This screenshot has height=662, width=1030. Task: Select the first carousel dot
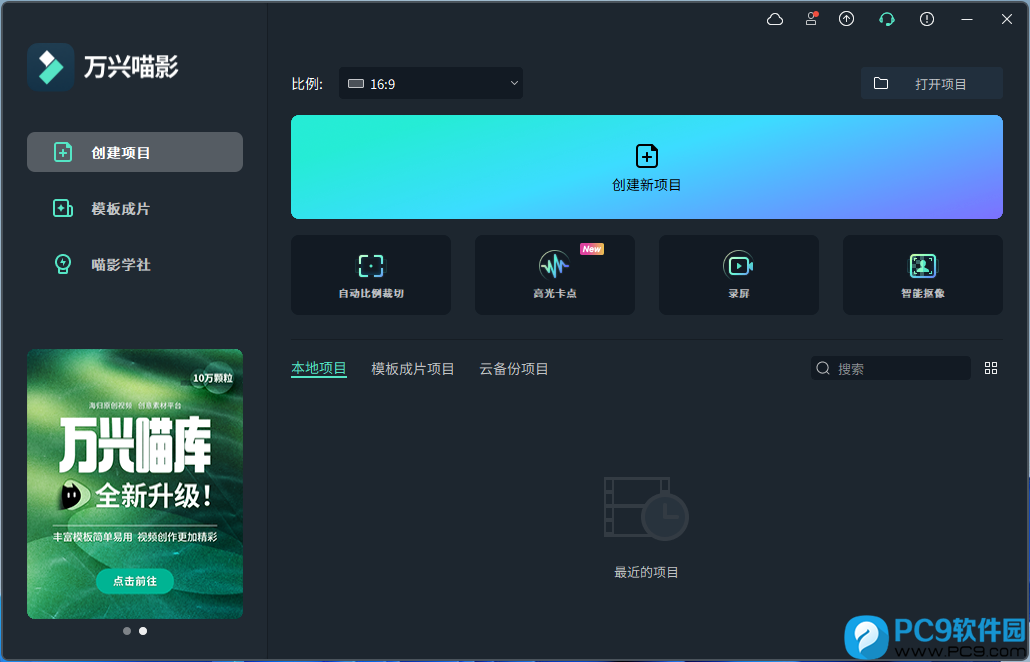point(127,631)
